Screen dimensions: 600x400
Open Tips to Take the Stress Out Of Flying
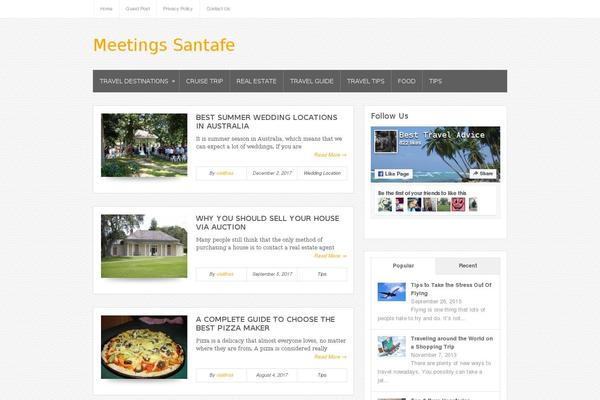451,289
